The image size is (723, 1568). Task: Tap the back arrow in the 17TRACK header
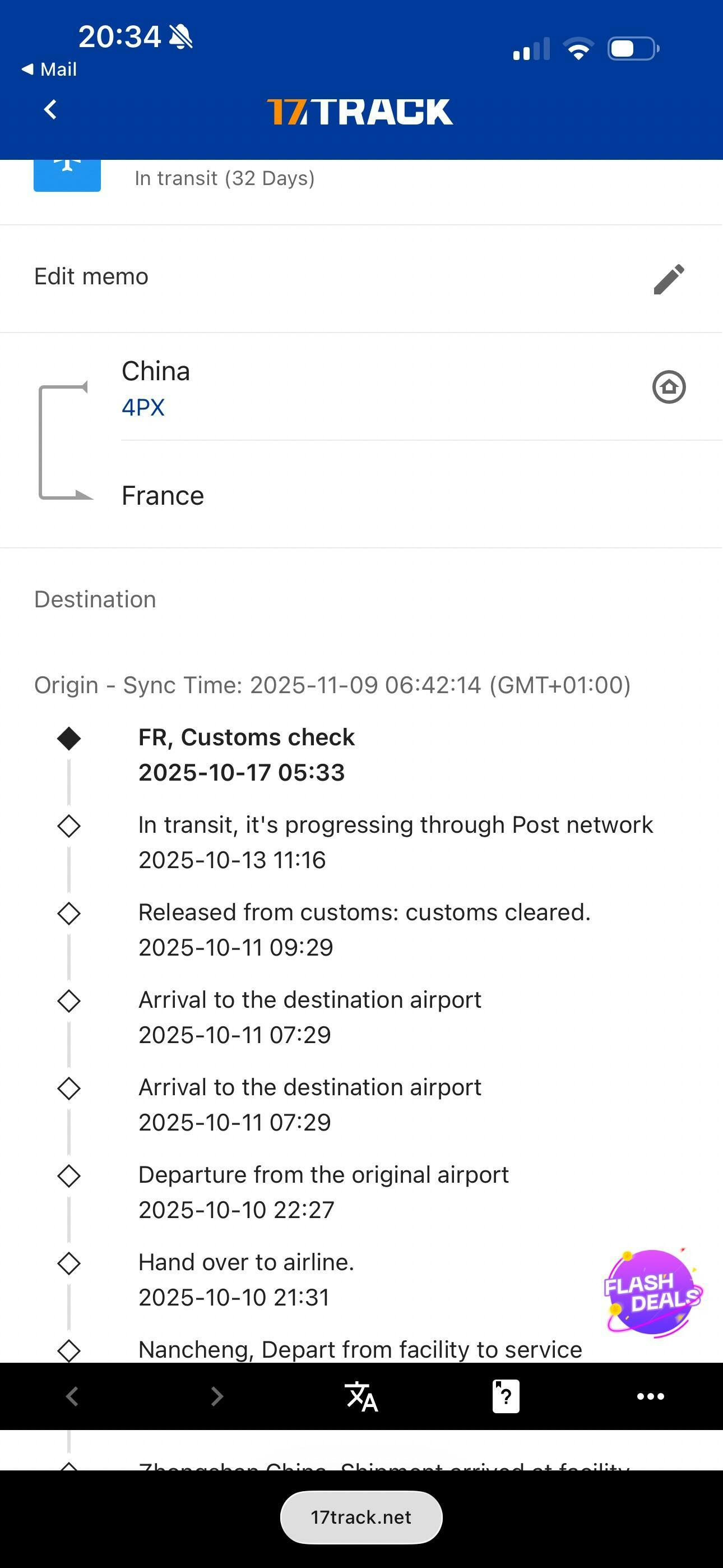[x=50, y=110]
